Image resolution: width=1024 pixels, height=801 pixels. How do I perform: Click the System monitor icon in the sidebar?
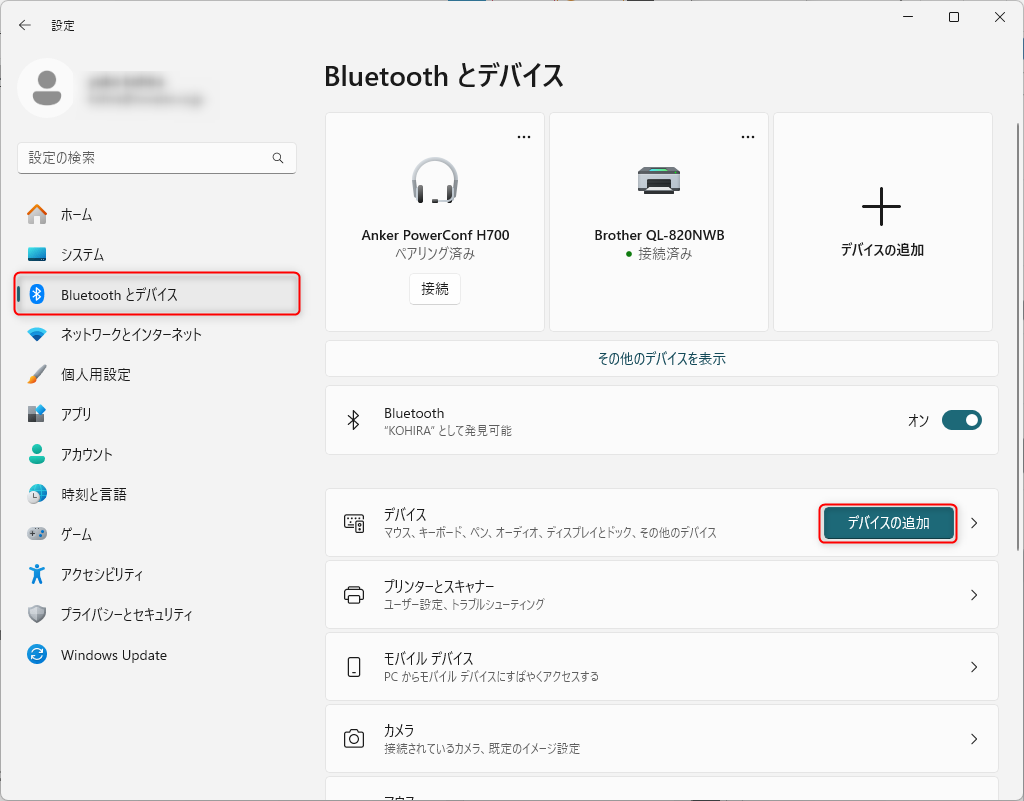[37, 254]
